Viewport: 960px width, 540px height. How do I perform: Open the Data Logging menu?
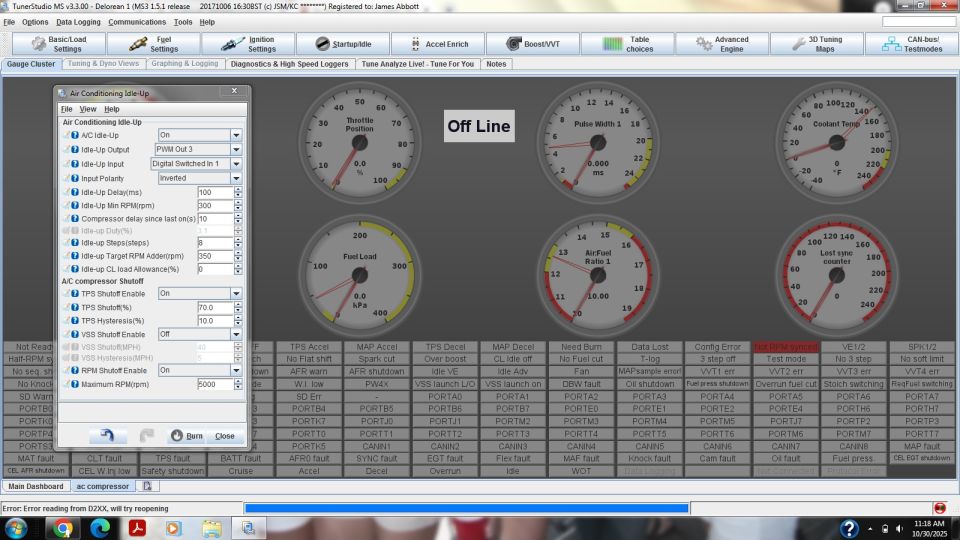click(78, 22)
